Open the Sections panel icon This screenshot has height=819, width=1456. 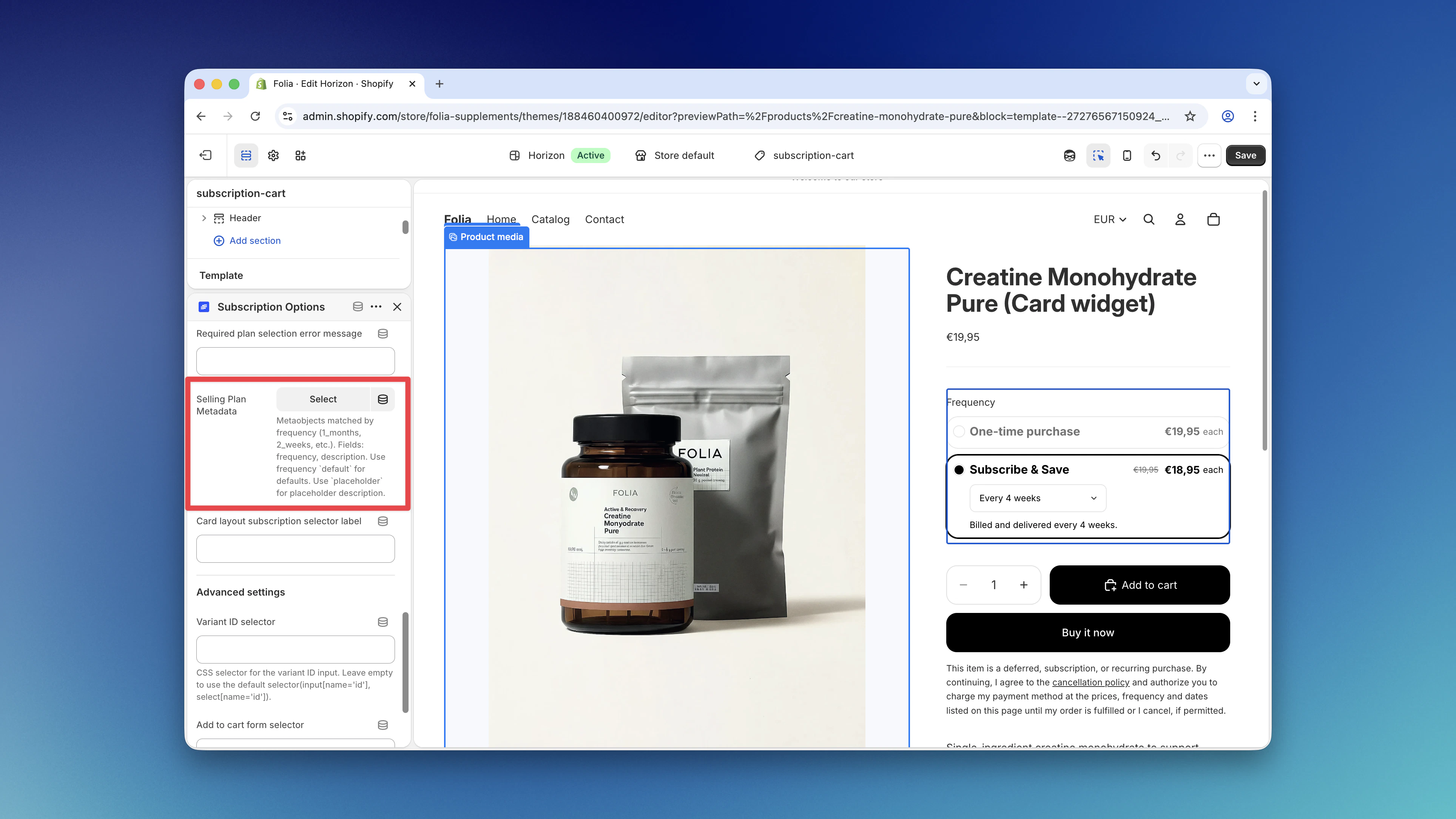(246, 155)
